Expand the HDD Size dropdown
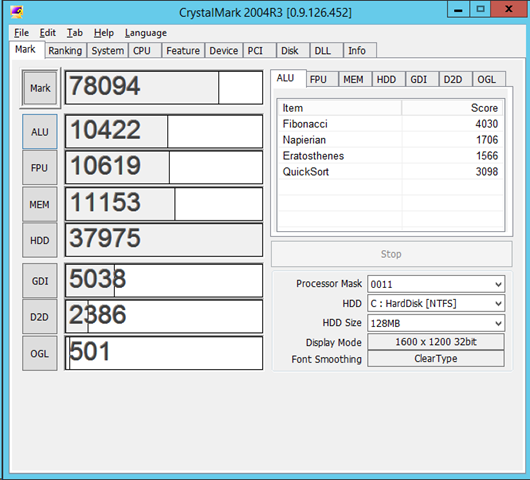The image size is (530, 480). click(436, 323)
